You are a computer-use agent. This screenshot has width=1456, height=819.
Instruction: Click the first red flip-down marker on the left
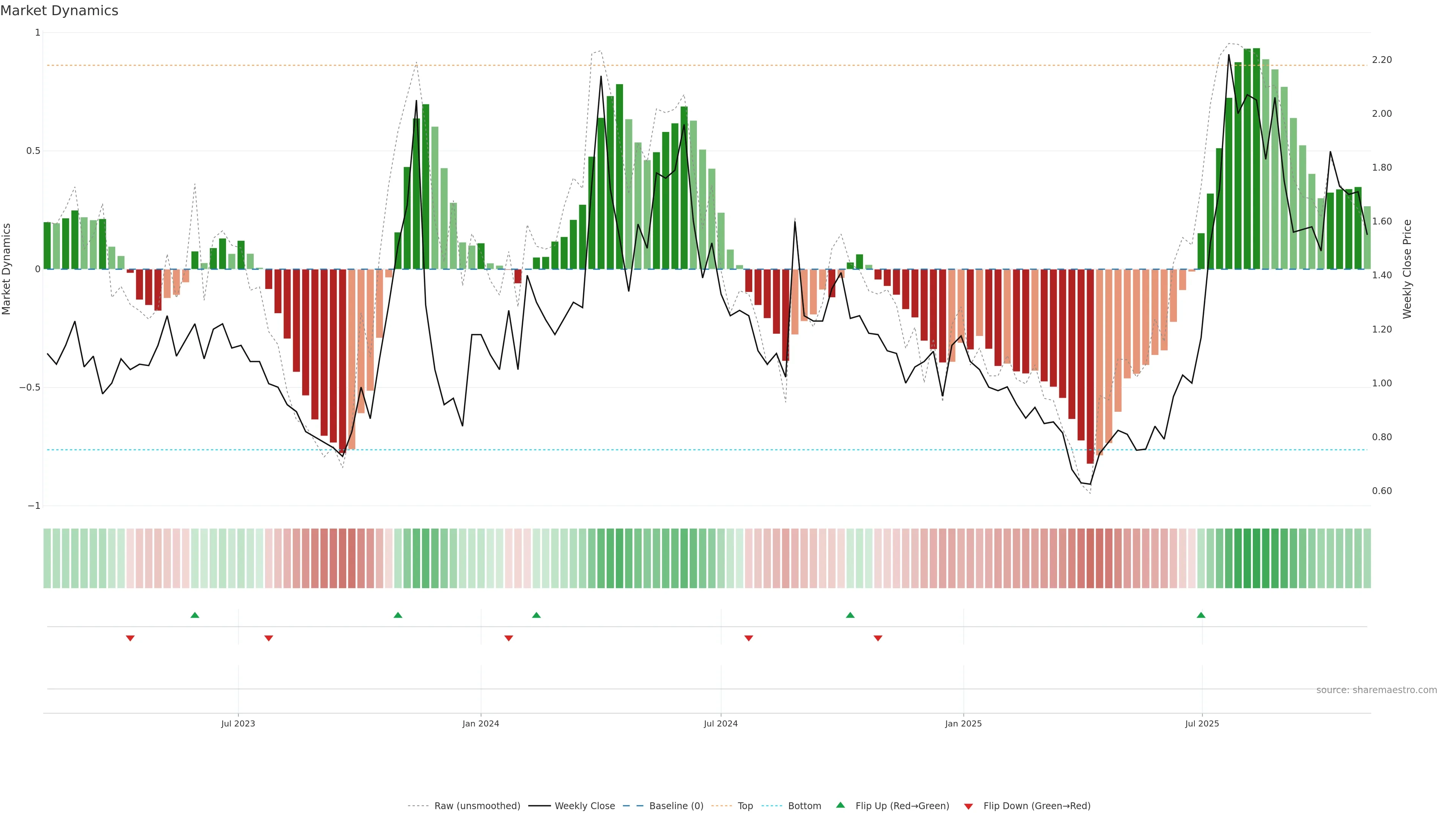pyautogui.click(x=130, y=638)
